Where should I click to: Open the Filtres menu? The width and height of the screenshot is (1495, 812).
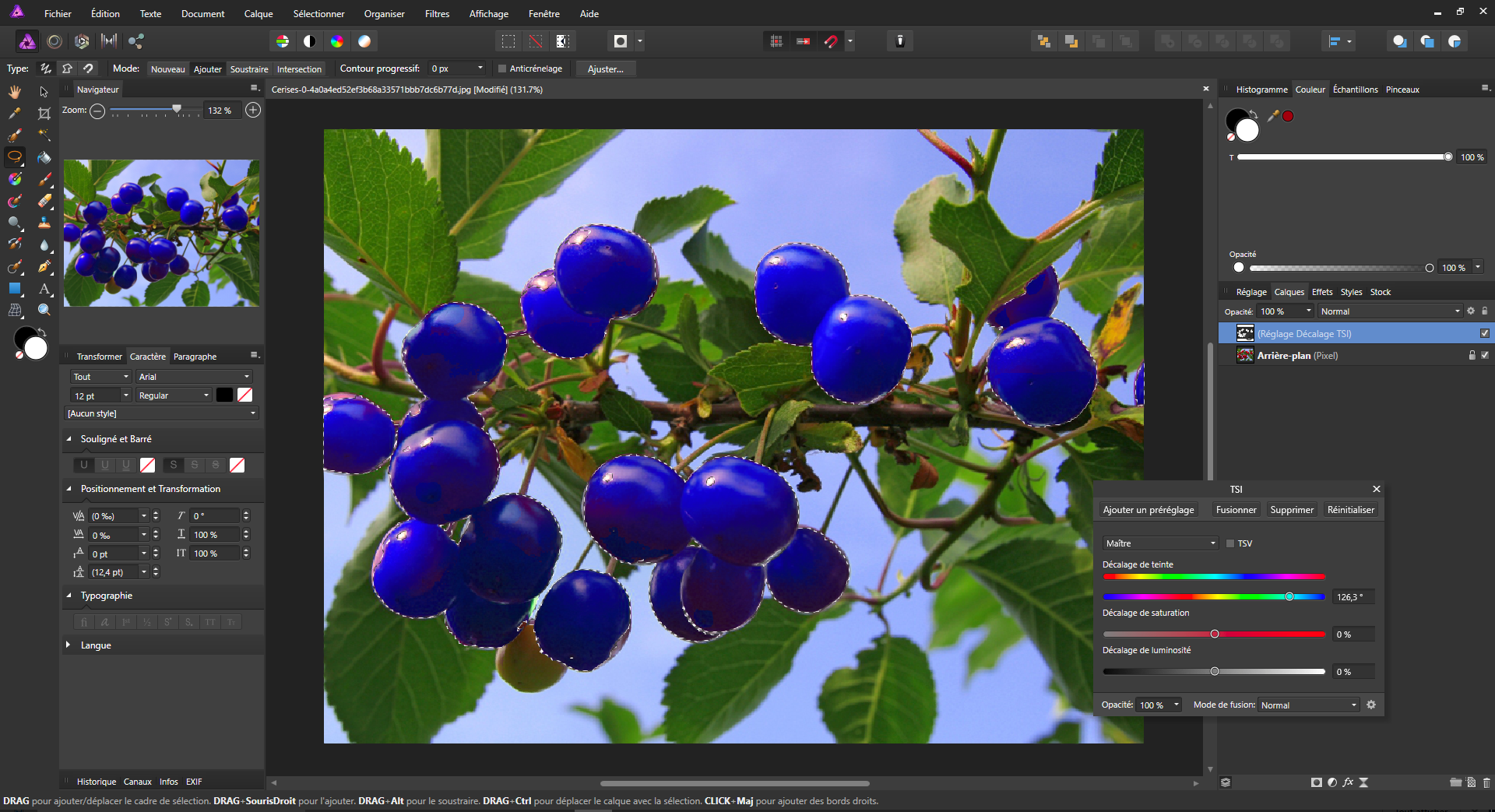pos(437,14)
